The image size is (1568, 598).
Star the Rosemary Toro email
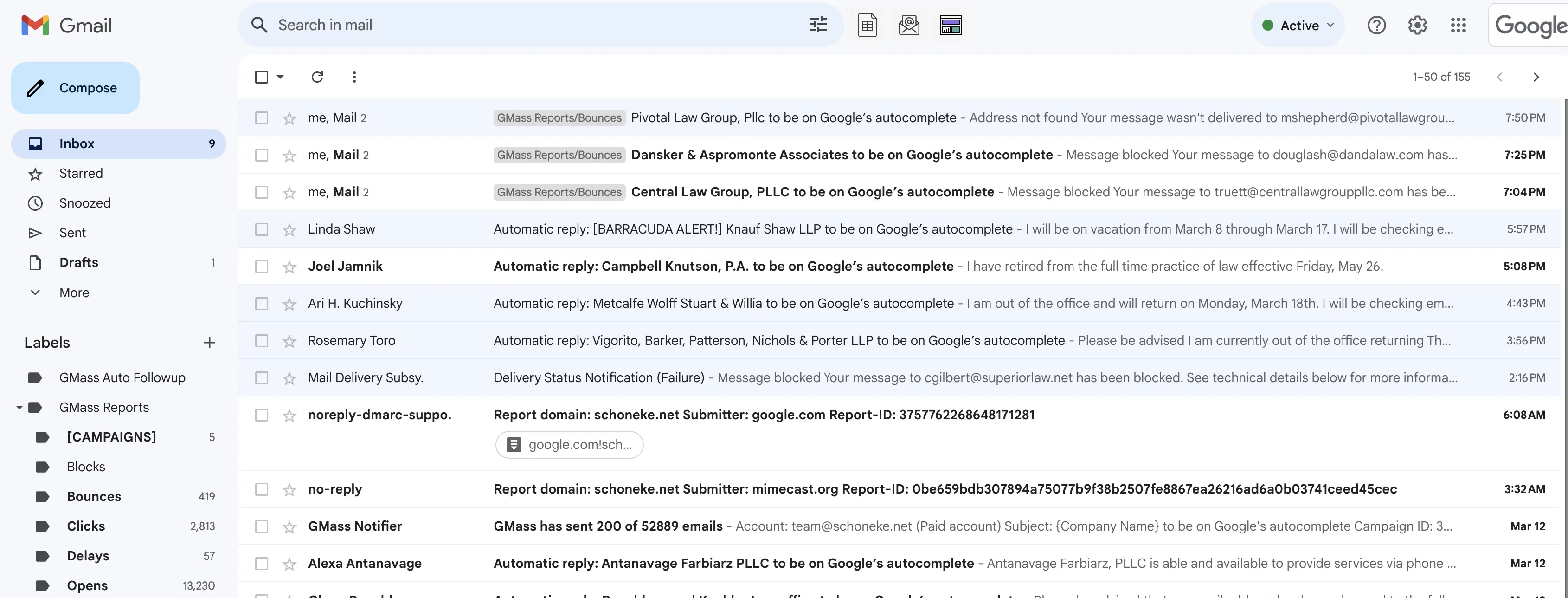point(289,341)
